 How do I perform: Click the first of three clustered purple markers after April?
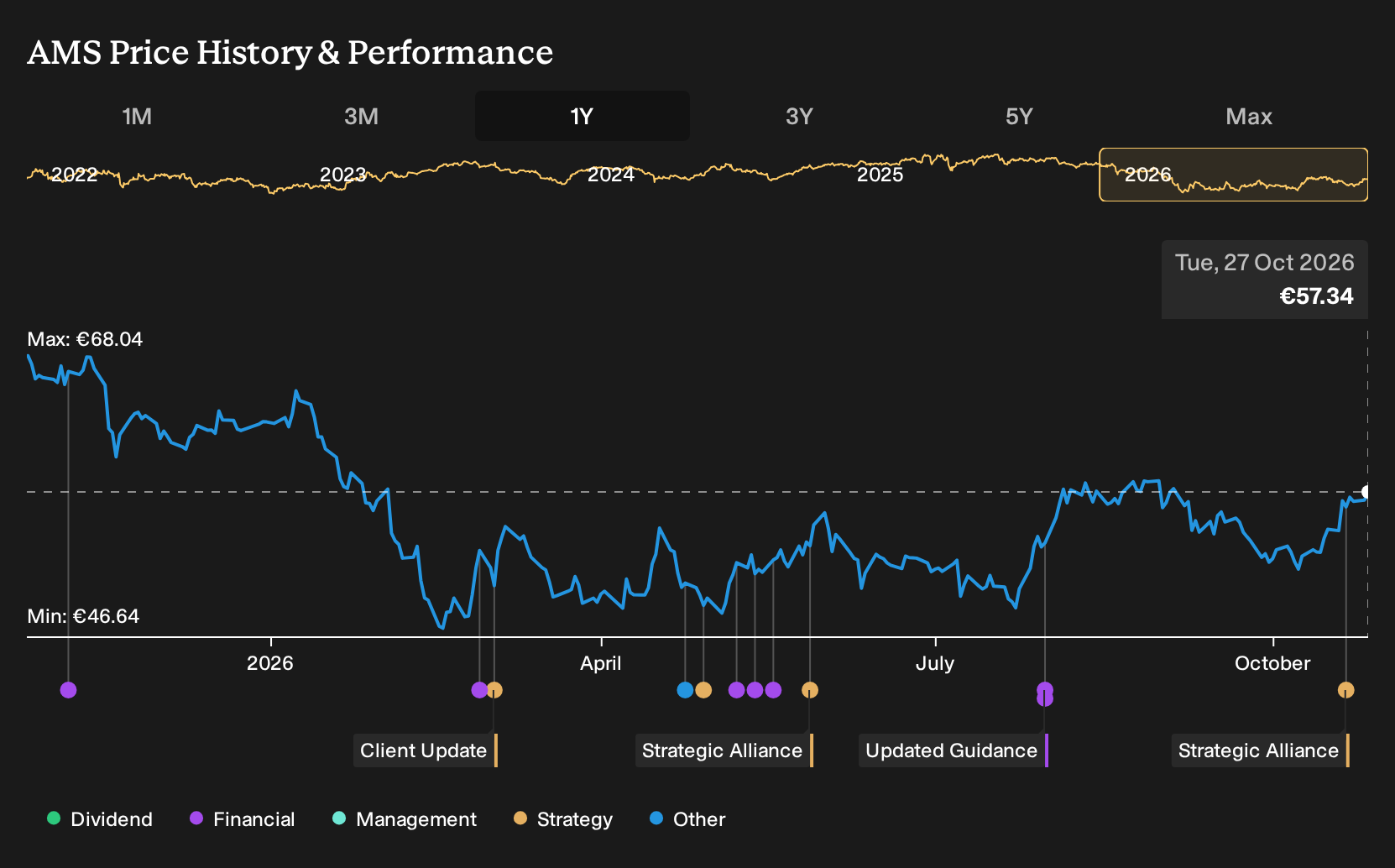pyautogui.click(x=736, y=690)
